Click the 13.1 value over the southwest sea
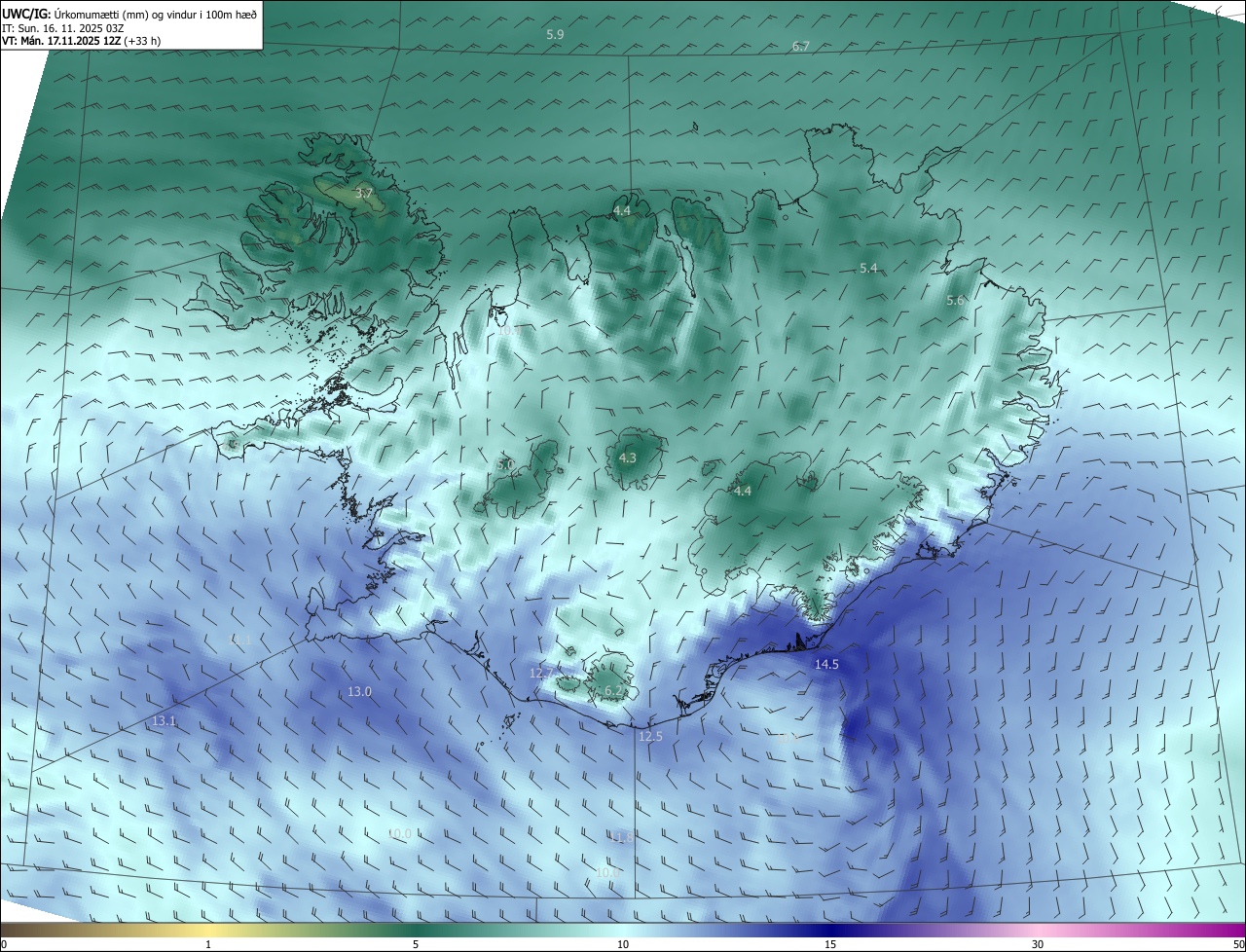This screenshot has height=952, width=1246. click(x=165, y=720)
